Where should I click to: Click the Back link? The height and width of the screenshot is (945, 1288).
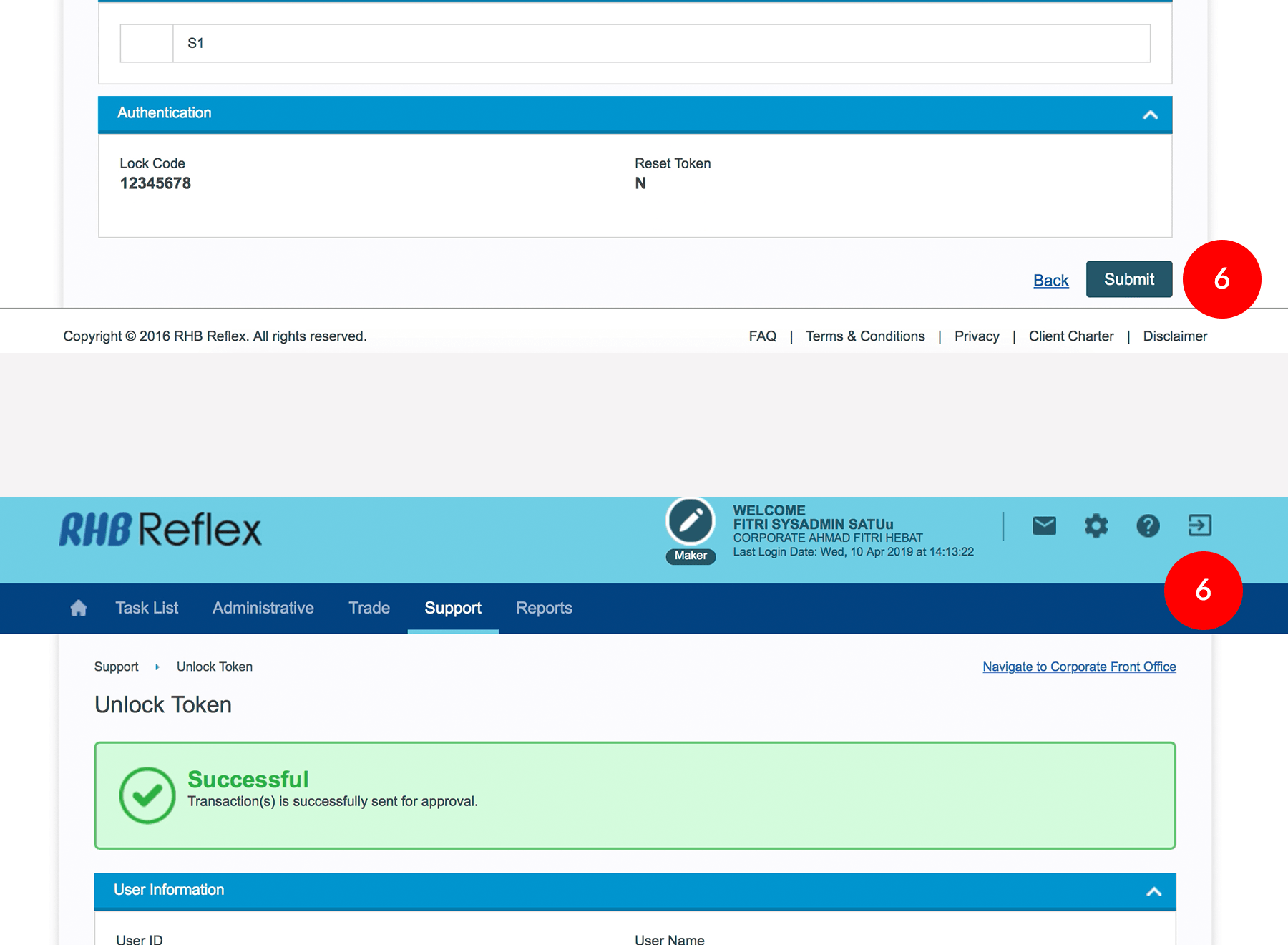click(x=1050, y=281)
